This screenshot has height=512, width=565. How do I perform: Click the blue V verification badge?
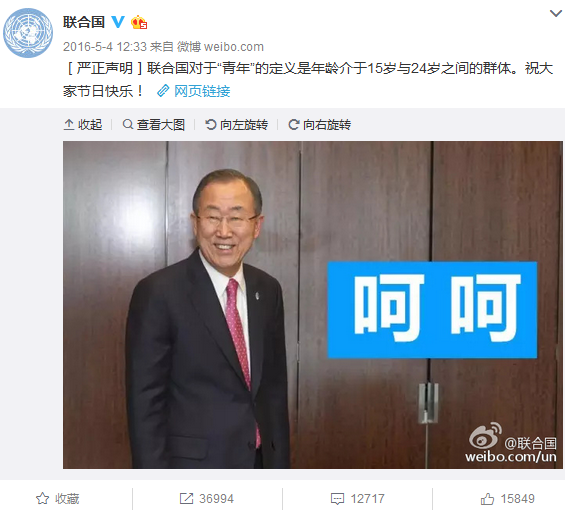pyautogui.click(x=118, y=22)
